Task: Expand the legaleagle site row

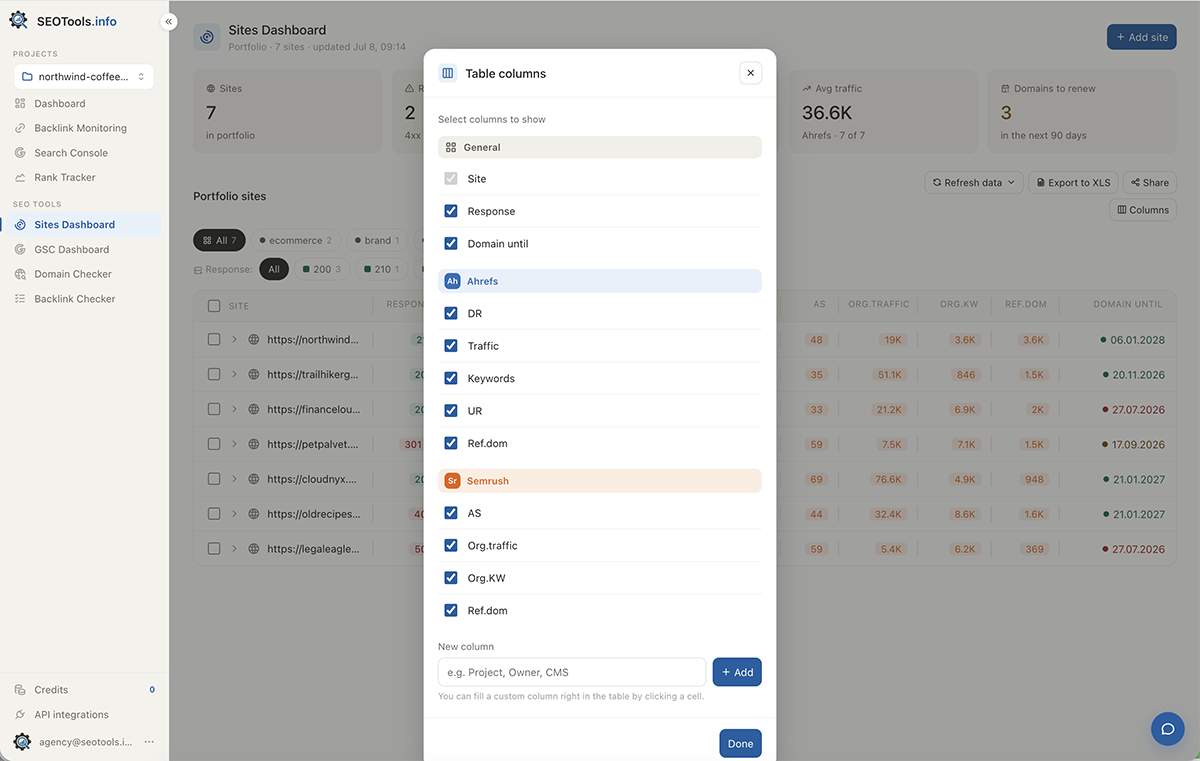Action: point(234,549)
